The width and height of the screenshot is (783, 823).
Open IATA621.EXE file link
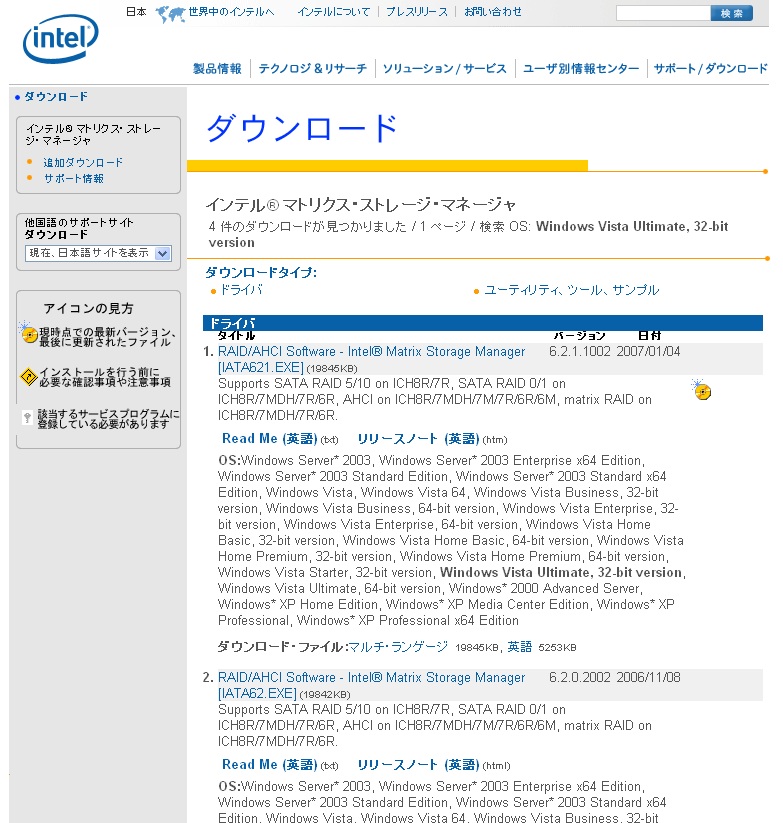(x=261, y=367)
